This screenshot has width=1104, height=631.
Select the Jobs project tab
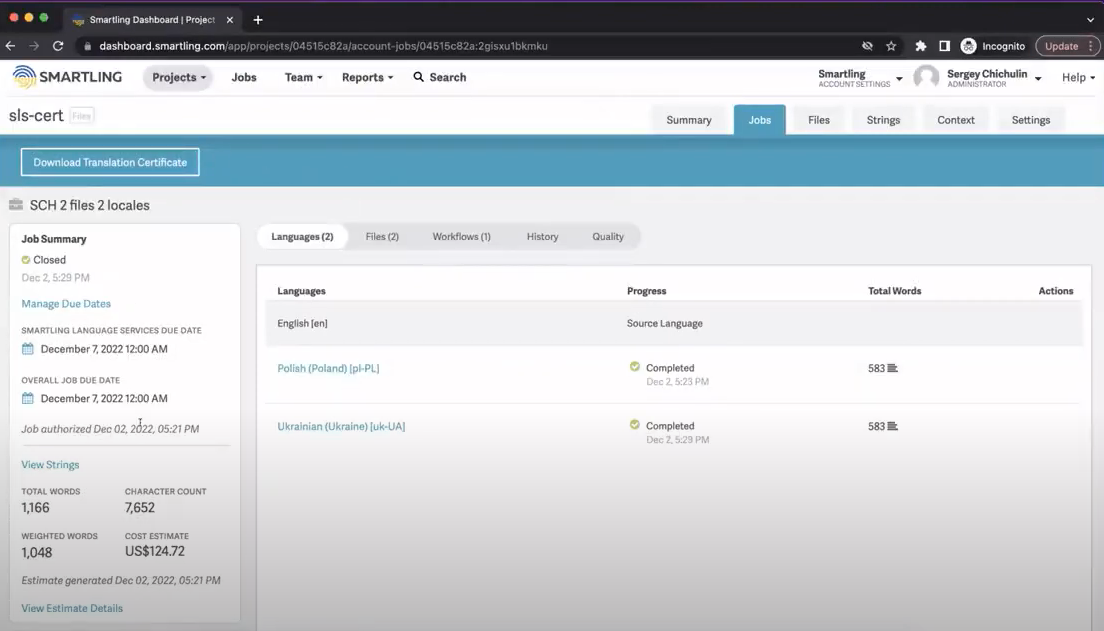(760, 120)
